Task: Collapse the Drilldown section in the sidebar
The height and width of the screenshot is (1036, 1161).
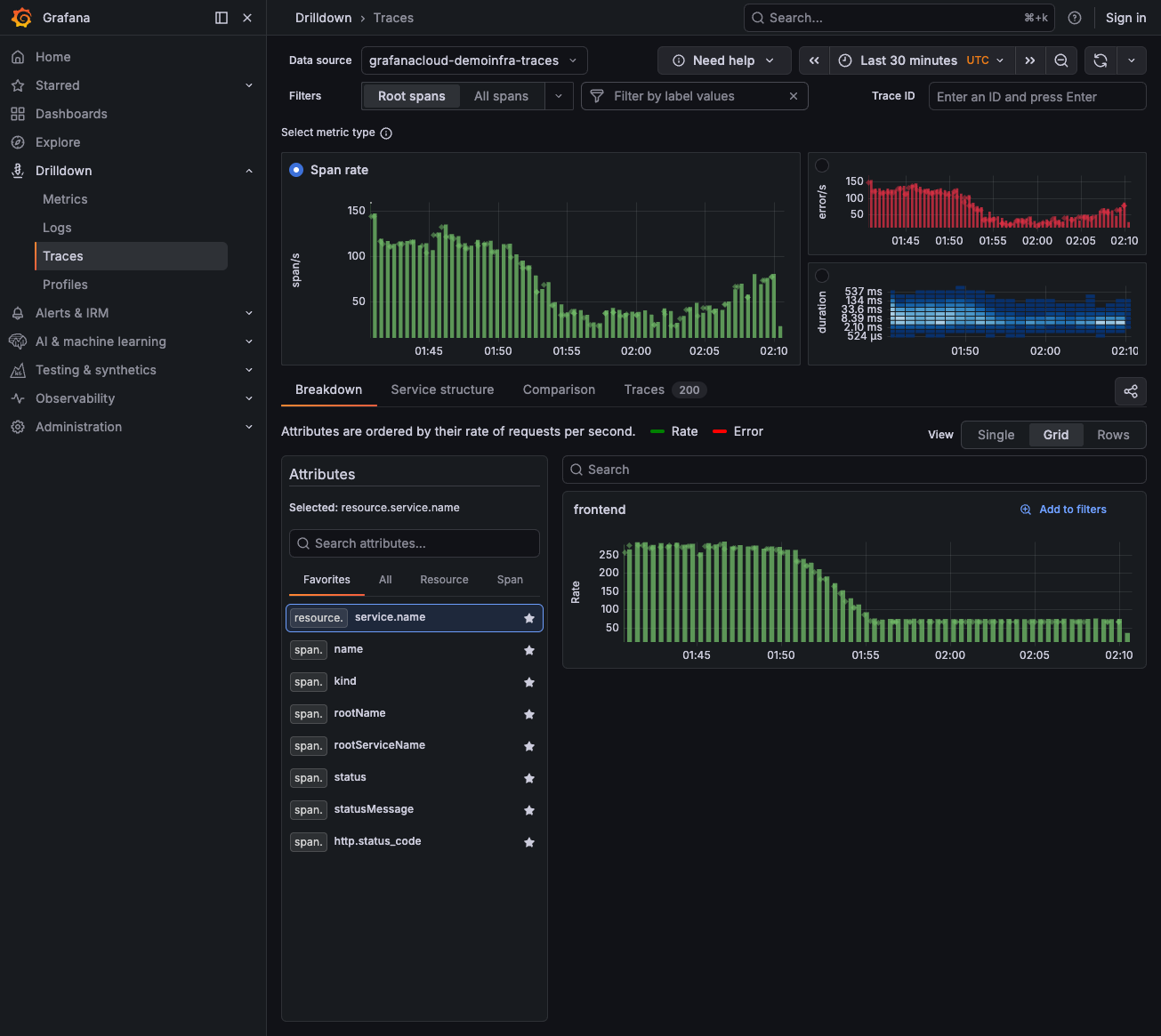Action: coord(249,171)
